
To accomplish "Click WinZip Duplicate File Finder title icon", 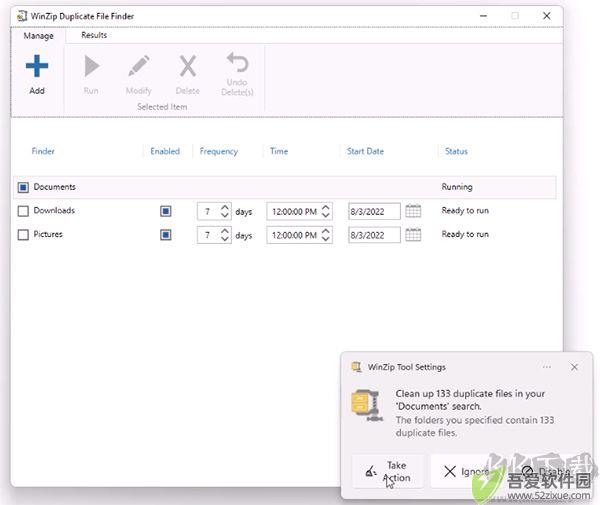I will click(x=22, y=16).
